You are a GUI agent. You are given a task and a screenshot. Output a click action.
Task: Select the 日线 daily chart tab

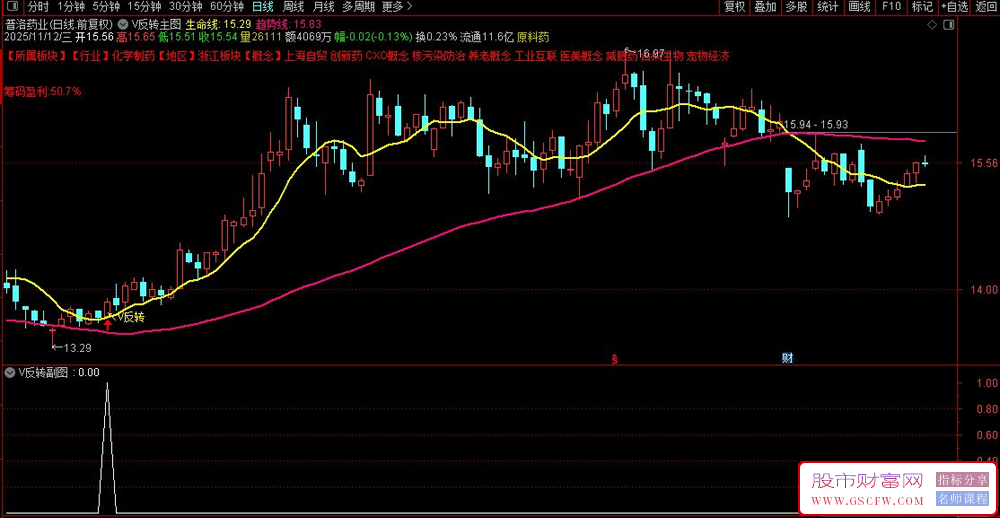[x=263, y=7]
